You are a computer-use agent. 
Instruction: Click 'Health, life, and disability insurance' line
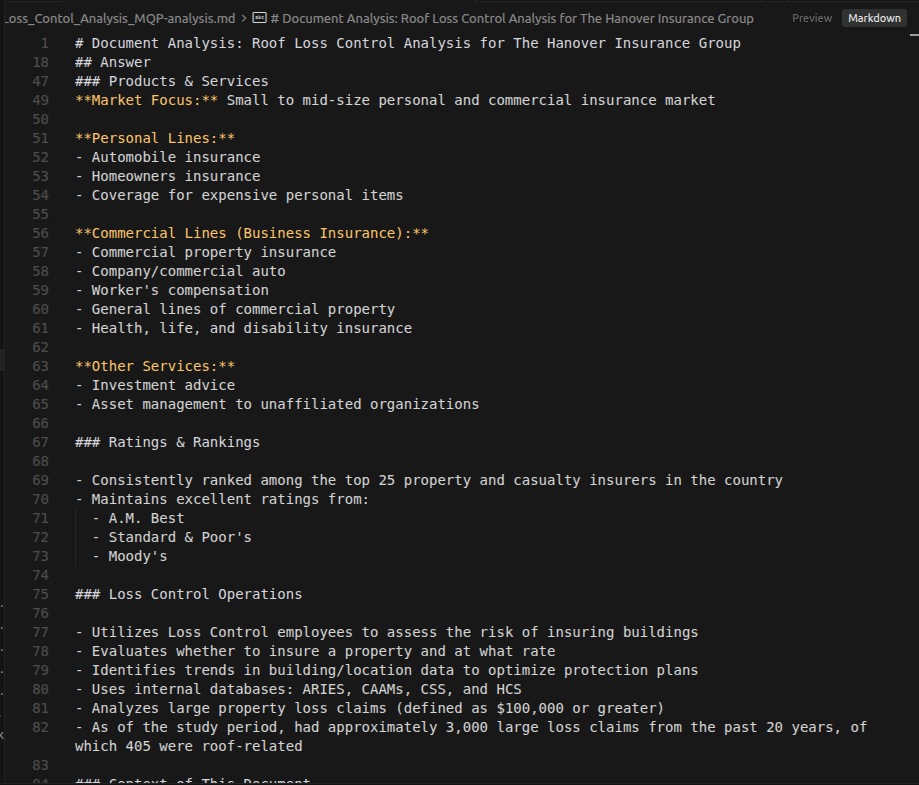pos(243,328)
